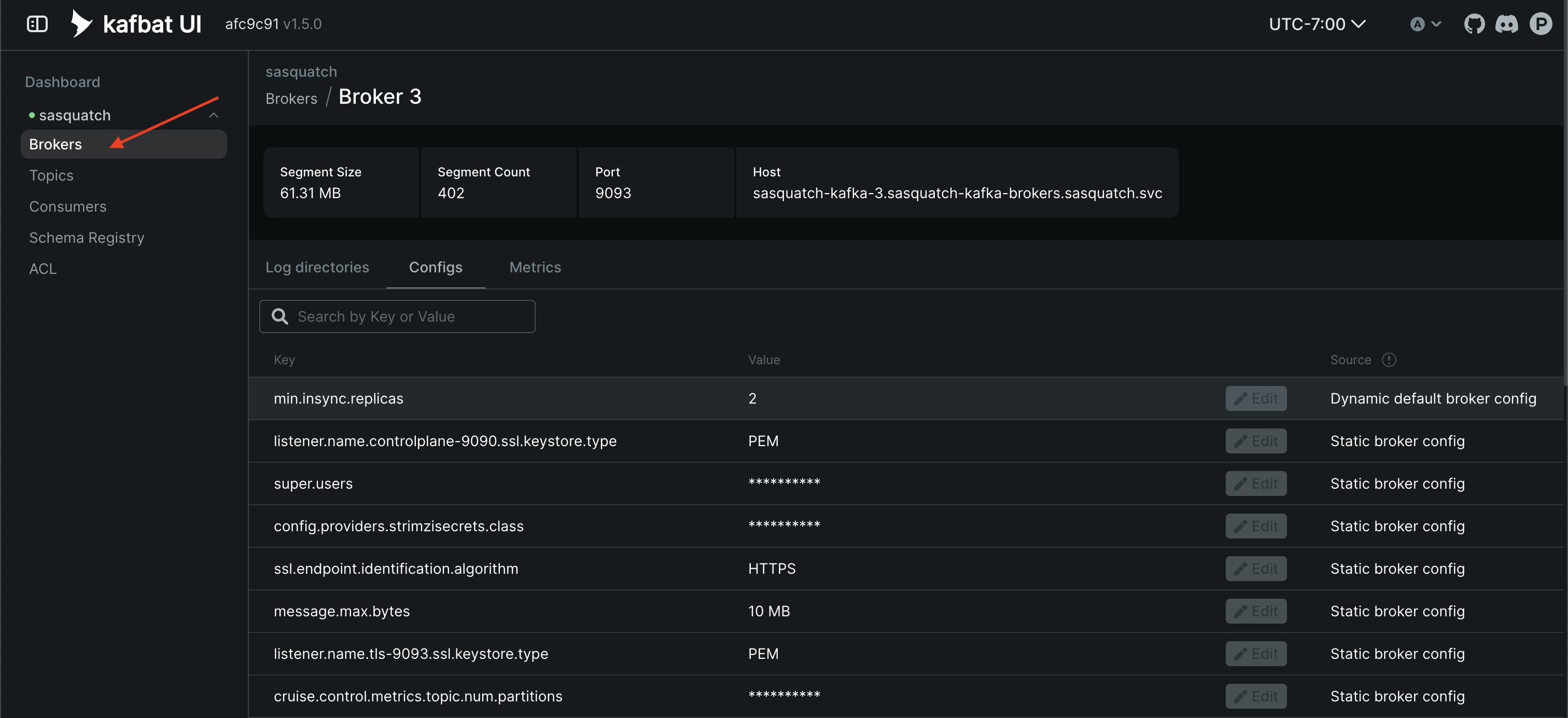Click the min.insync.replicas key text
Viewport: 1568px width, 718px height.
(x=339, y=398)
